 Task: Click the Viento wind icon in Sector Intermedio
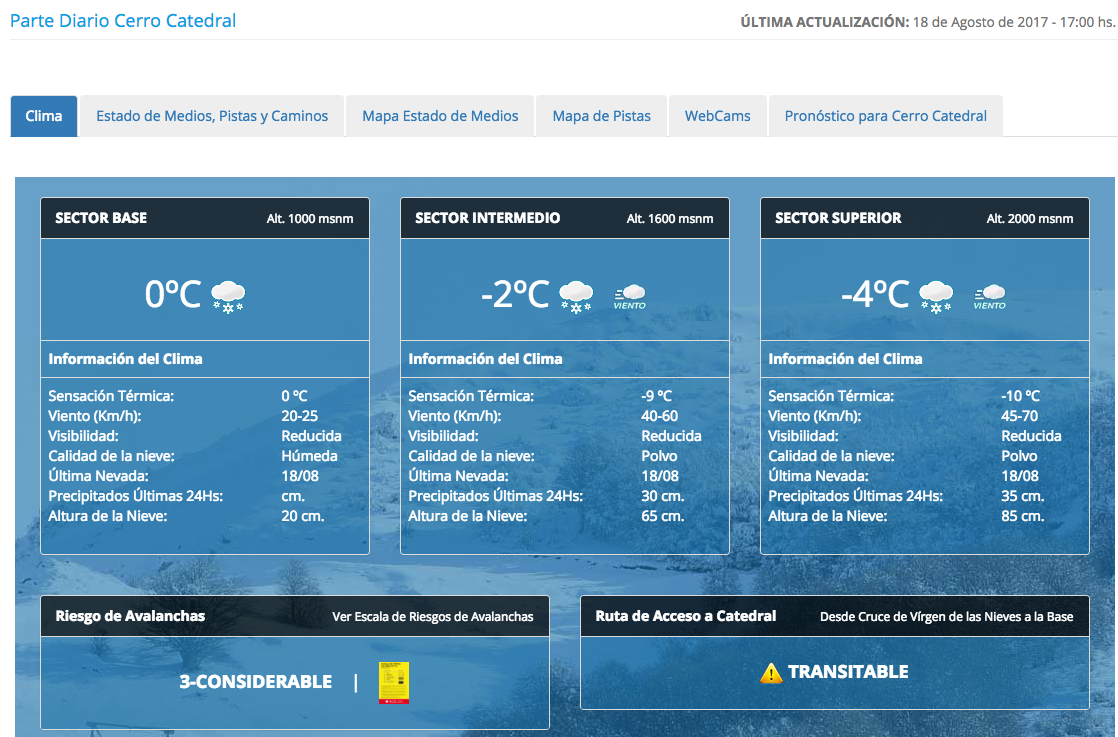point(630,297)
